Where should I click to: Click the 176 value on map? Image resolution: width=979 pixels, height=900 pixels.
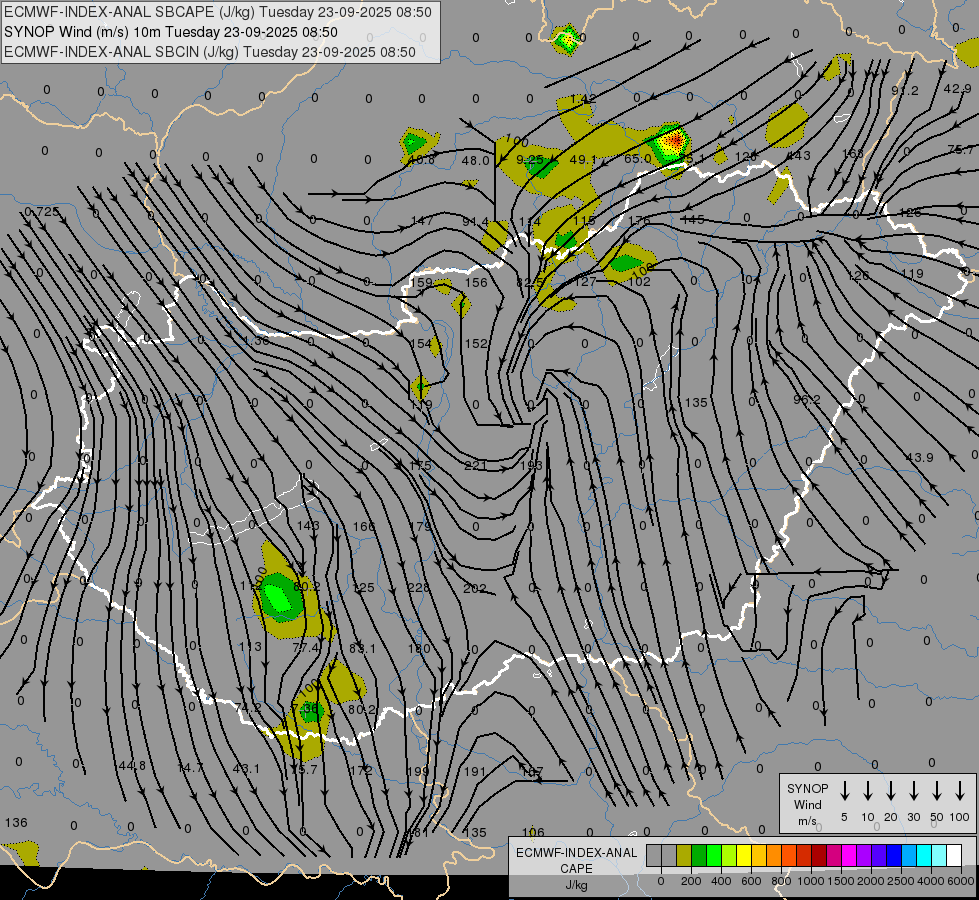pyautogui.click(x=639, y=220)
